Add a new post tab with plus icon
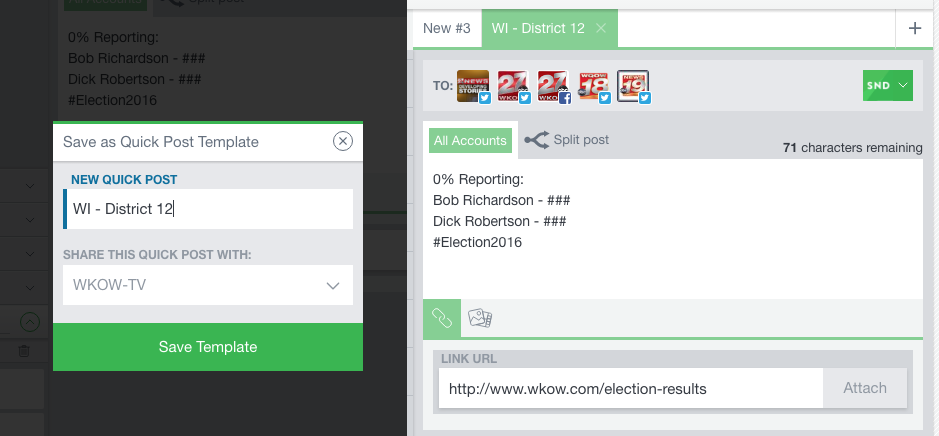The width and height of the screenshot is (939, 436). 914,28
